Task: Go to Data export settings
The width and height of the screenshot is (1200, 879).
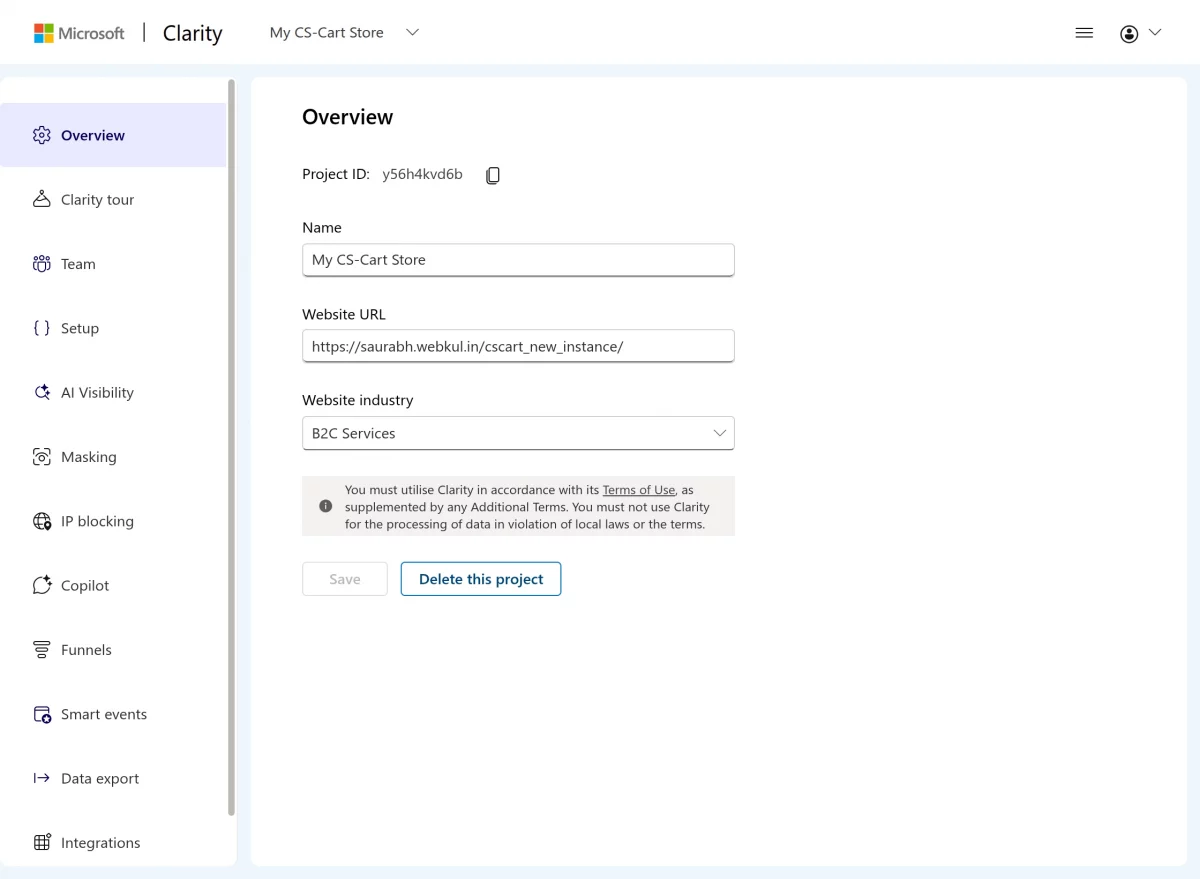Action: coord(113,778)
